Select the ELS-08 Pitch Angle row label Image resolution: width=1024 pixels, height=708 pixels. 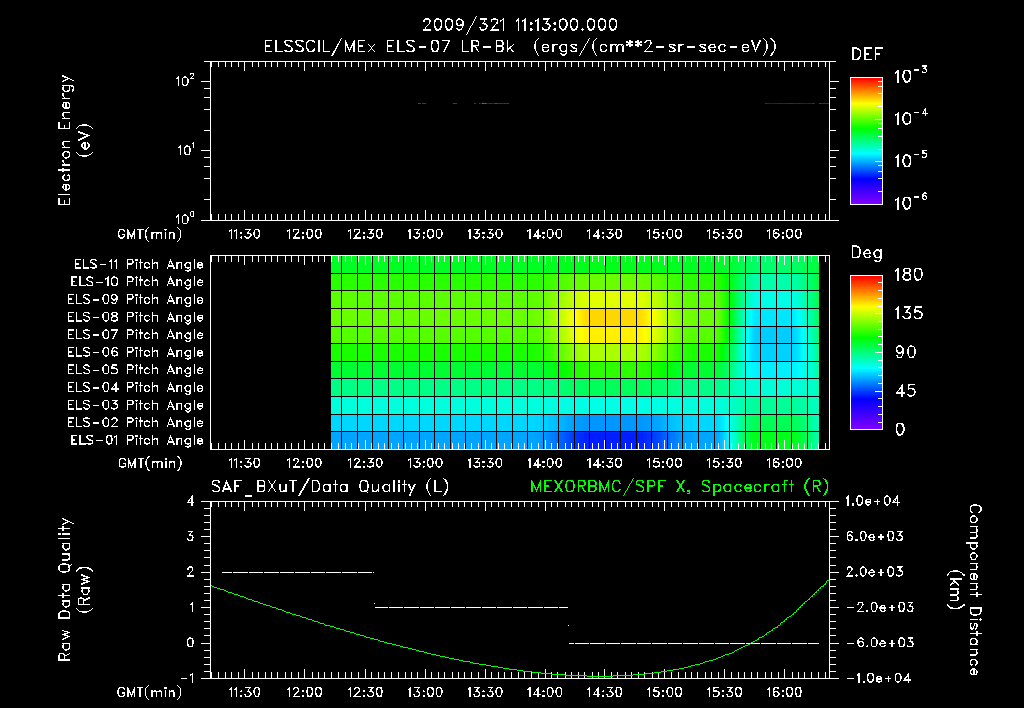click(x=136, y=317)
